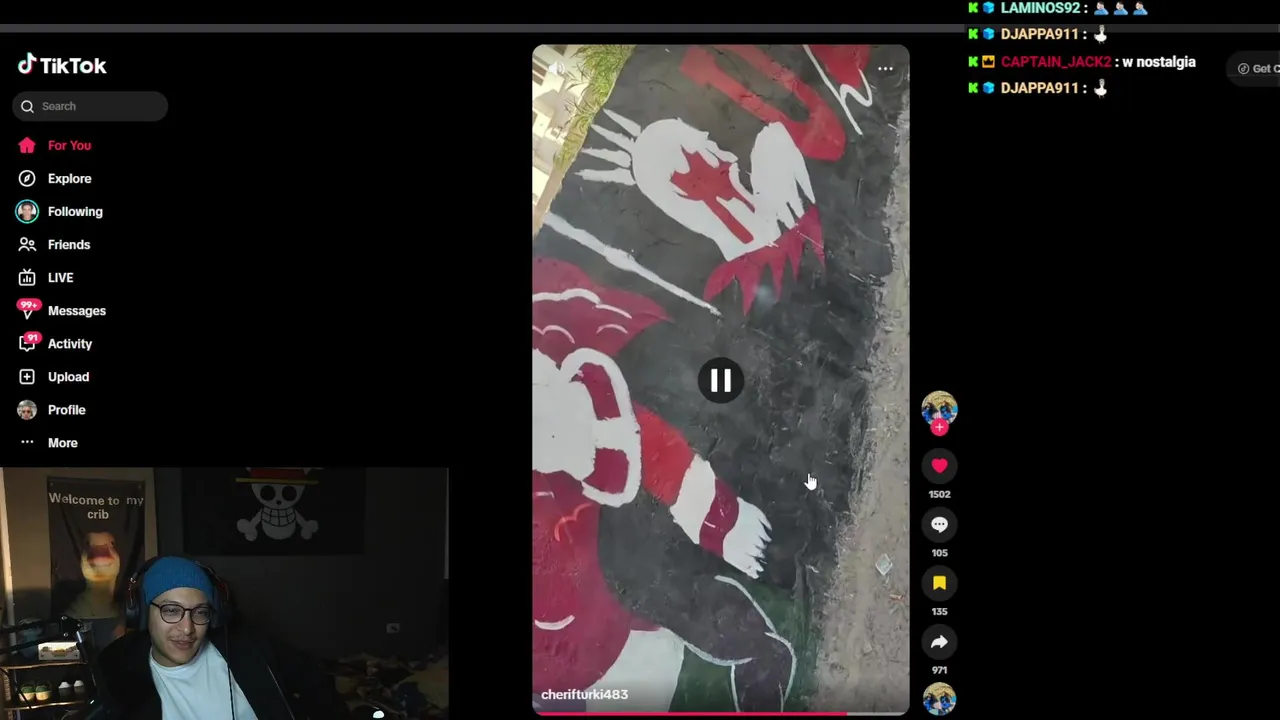Open the Explore page
Viewport: 1280px width, 720px height.
(69, 178)
